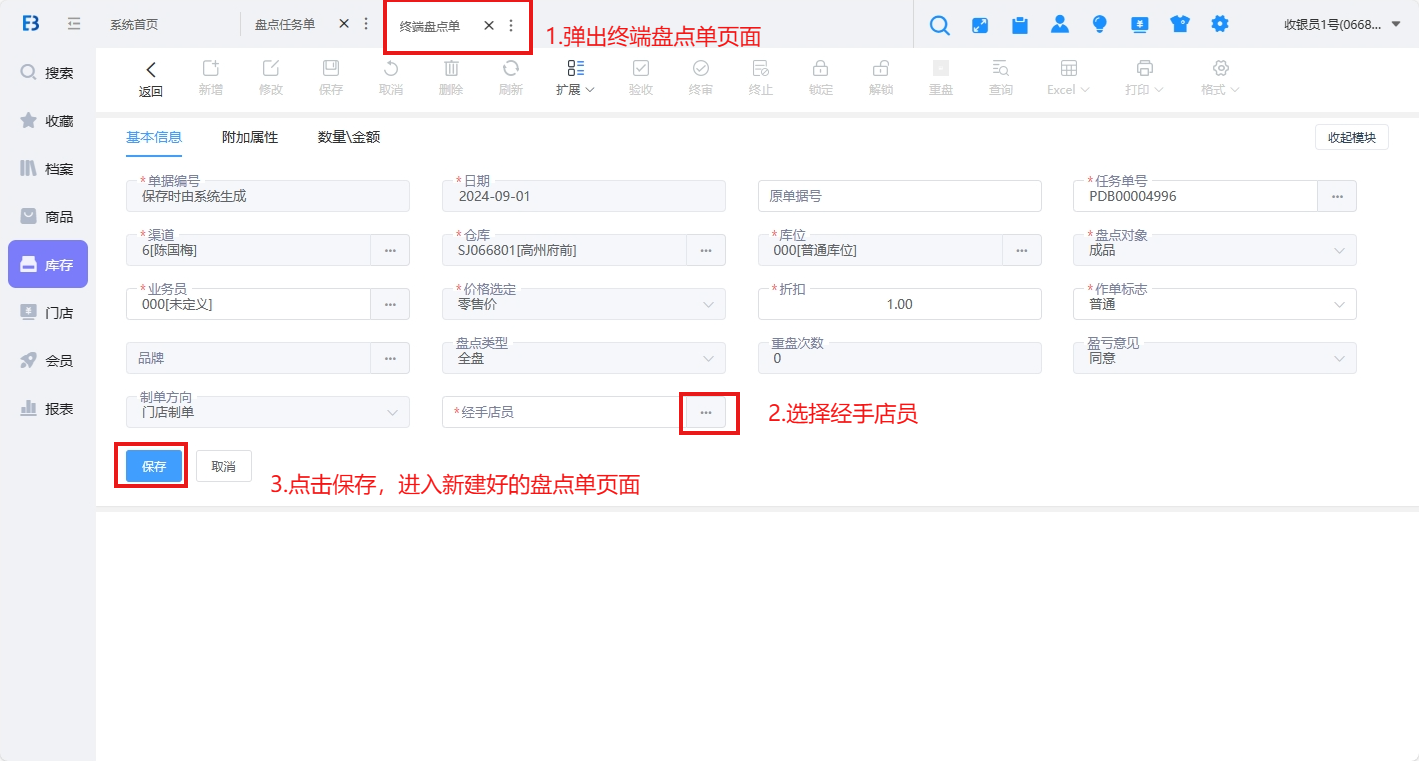Image resolution: width=1419 pixels, height=761 pixels.
Task: Open 商品 in the sidebar
Action: click(48, 217)
